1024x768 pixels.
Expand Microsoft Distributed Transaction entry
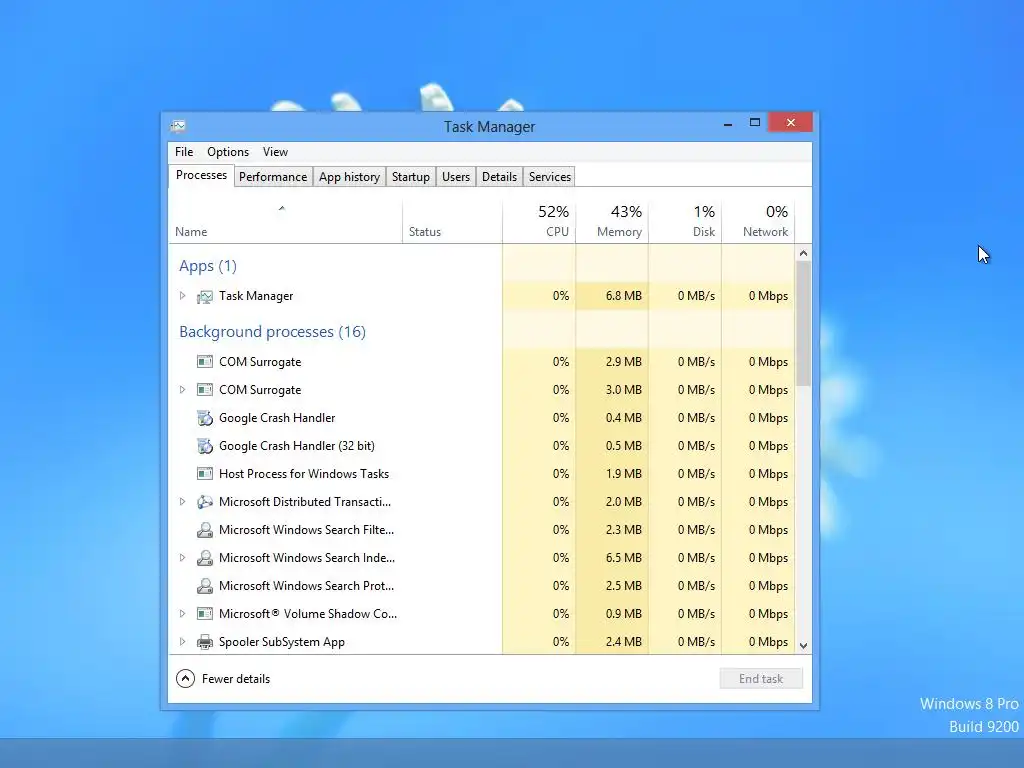coord(182,502)
